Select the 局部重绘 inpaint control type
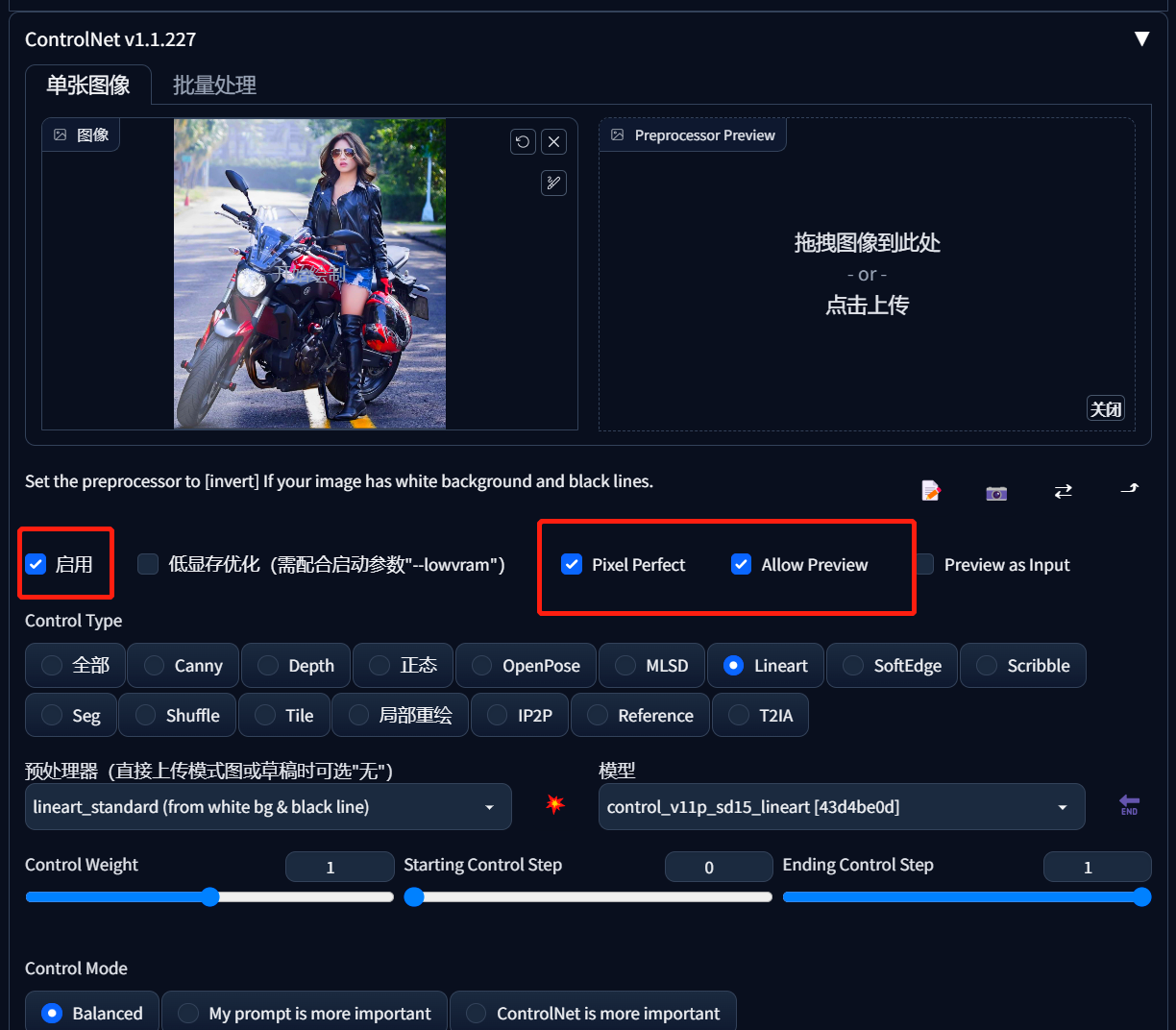 coord(400,715)
